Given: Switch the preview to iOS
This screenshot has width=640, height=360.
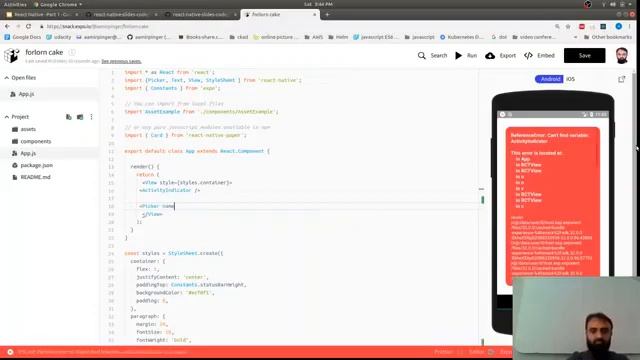Looking at the screenshot, I should pos(571,79).
